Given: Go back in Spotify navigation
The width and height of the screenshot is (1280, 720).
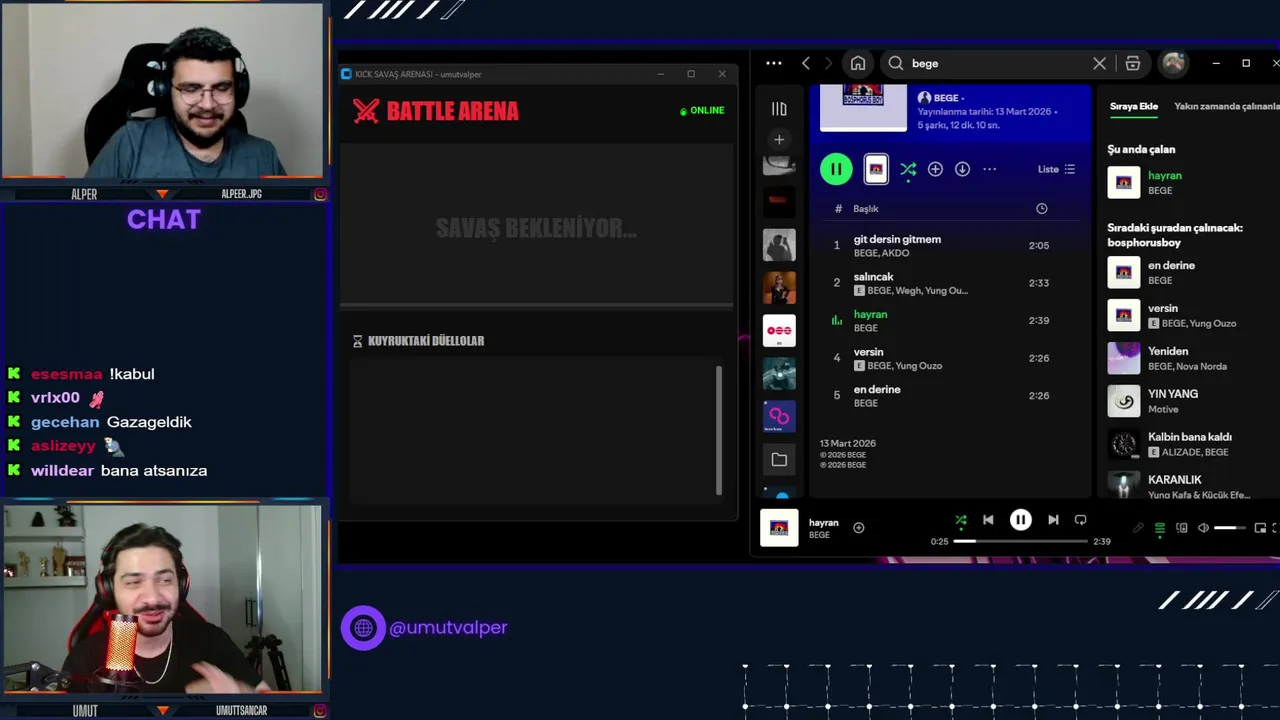Looking at the screenshot, I should [806, 63].
